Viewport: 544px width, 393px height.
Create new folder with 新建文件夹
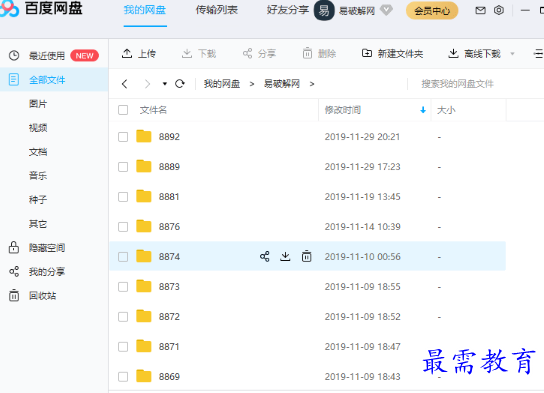click(393, 54)
